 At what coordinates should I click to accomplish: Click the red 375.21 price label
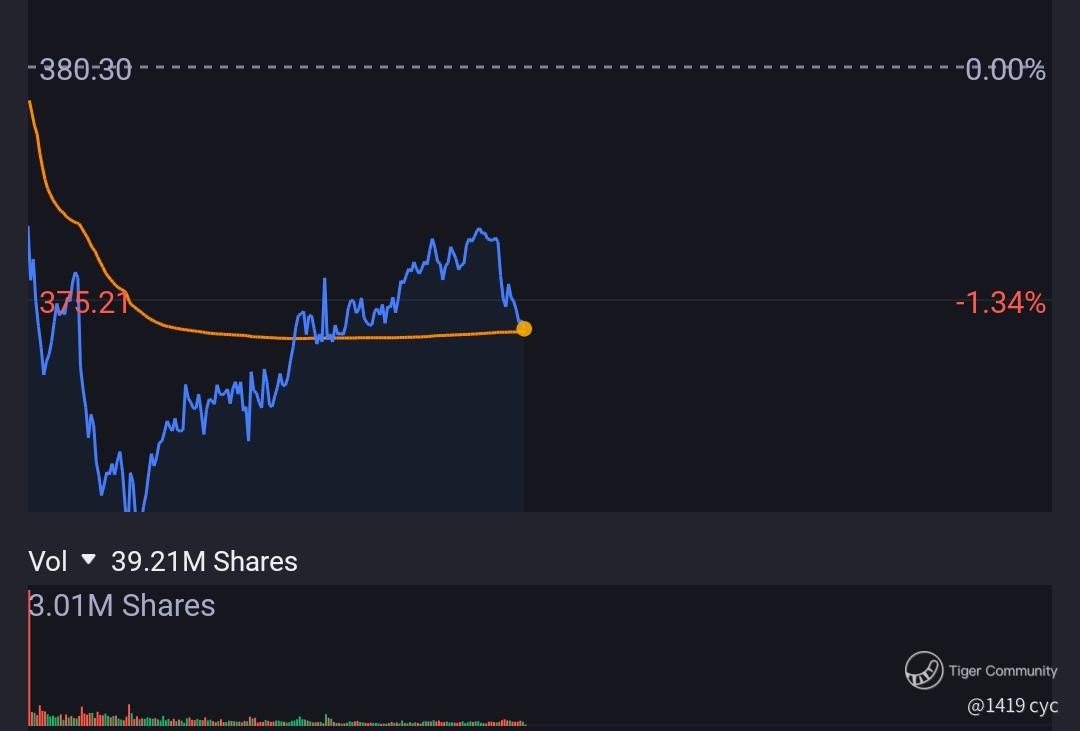pos(84,303)
